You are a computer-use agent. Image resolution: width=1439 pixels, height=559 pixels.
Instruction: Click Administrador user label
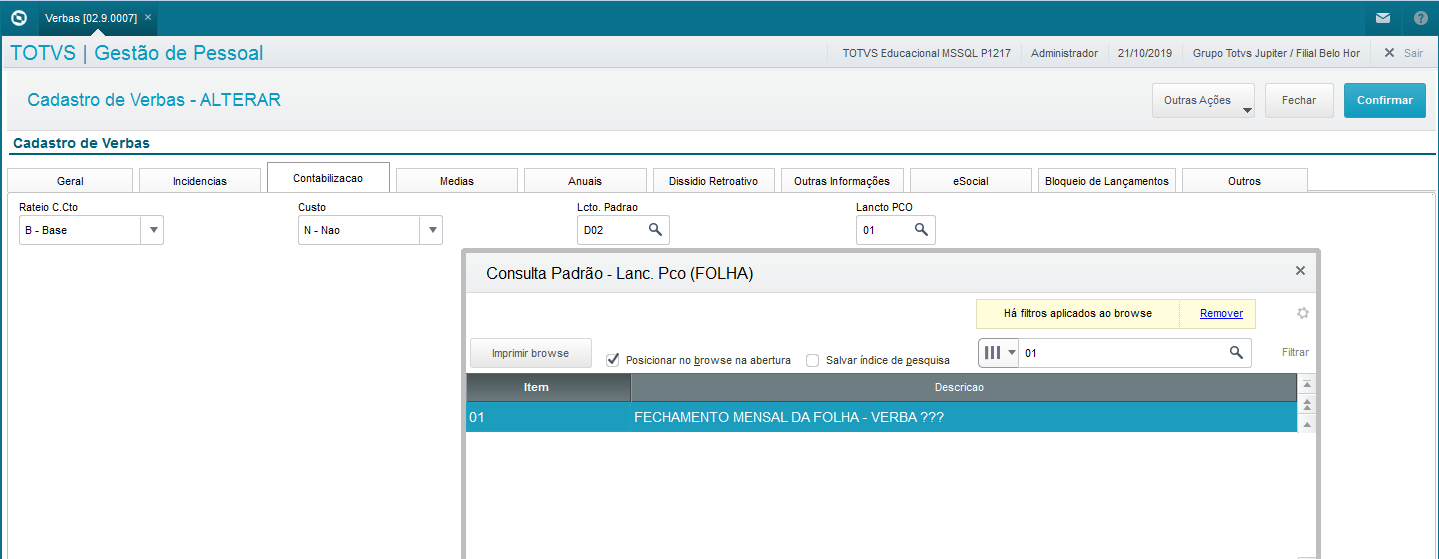click(x=1064, y=53)
